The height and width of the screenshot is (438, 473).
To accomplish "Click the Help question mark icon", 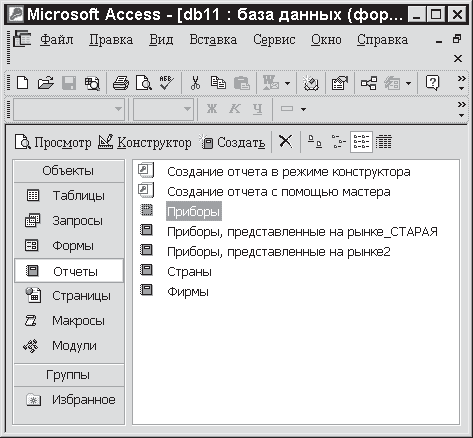I will click(x=432, y=83).
